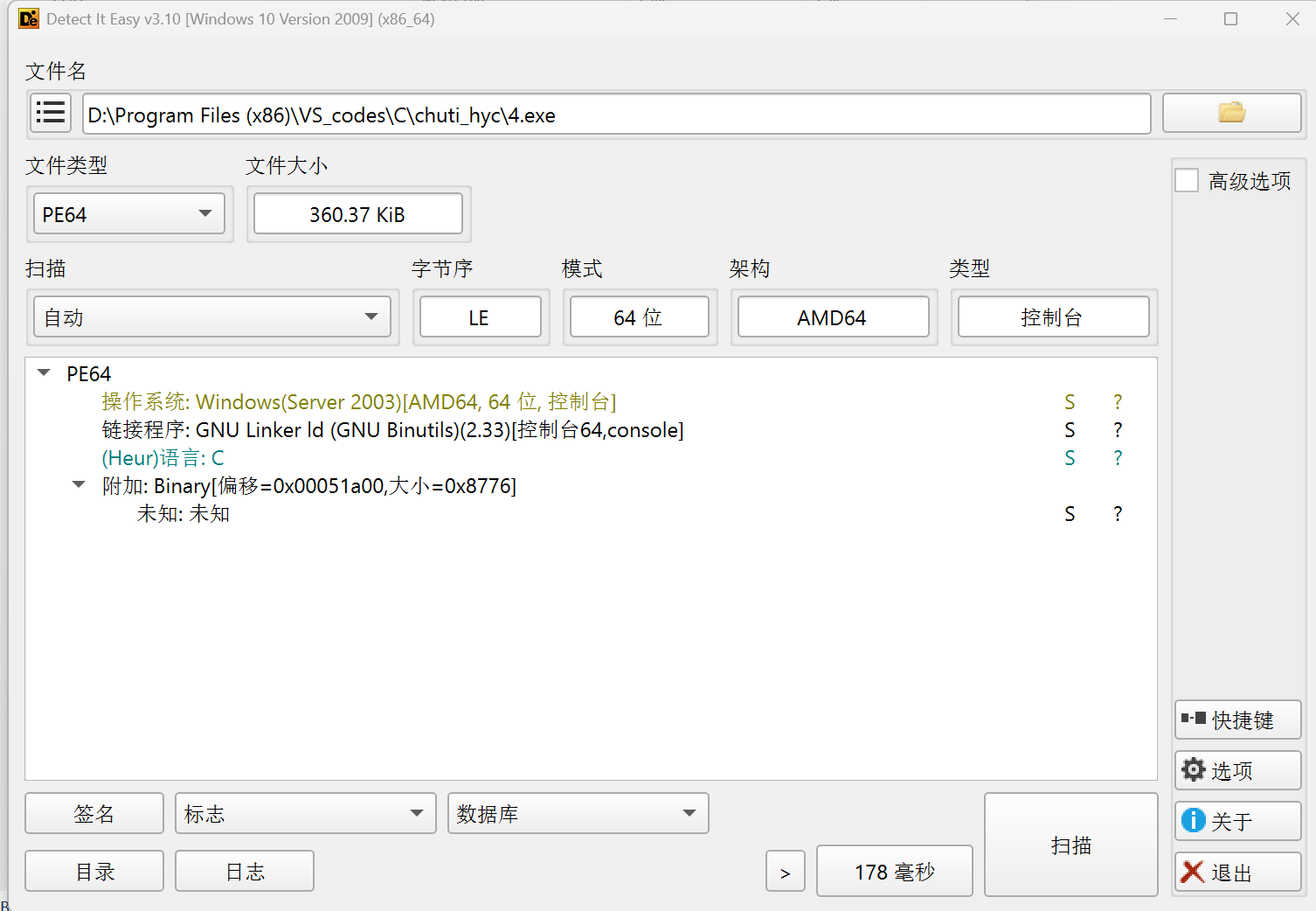View About via the info icon
The image size is (1316, 911).
point(1193,820)
